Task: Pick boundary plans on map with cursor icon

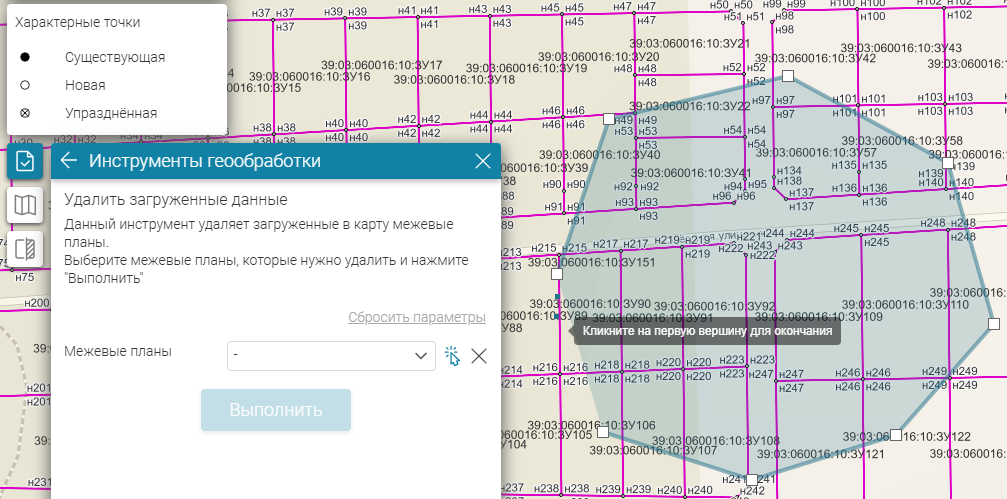Action: tap(452, 355)
